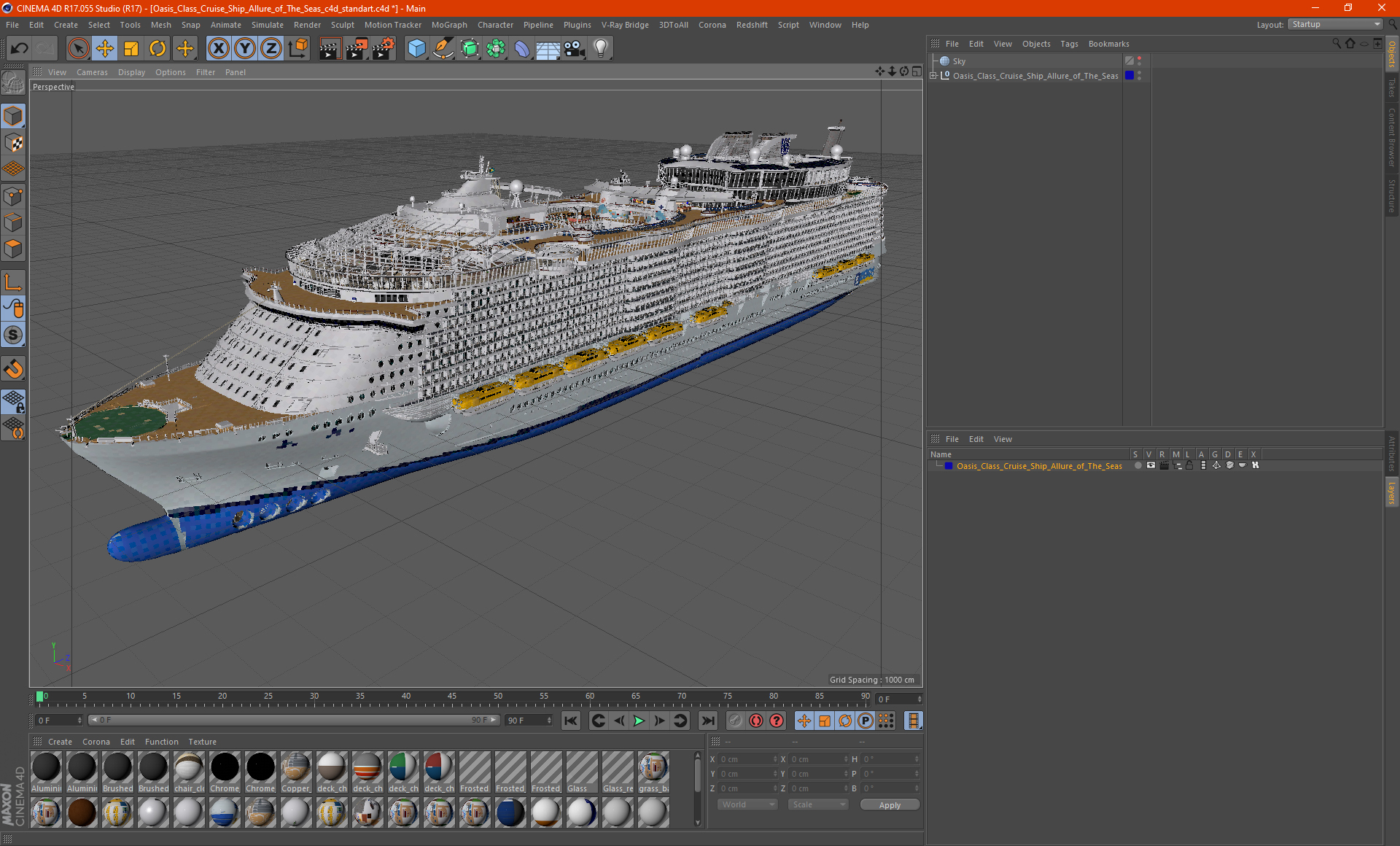Switch to Edges mode
This screenshot has width=1400, height=846.
13,222
